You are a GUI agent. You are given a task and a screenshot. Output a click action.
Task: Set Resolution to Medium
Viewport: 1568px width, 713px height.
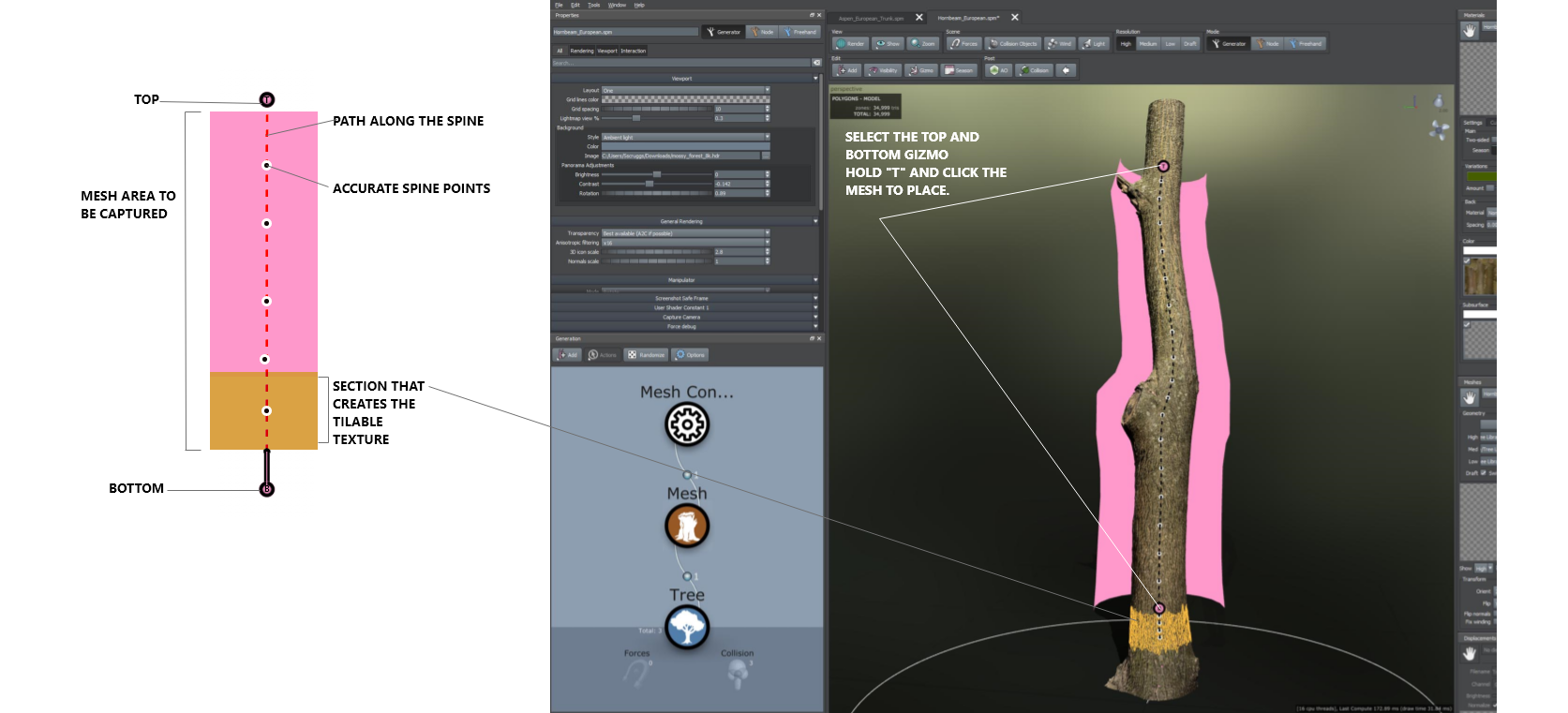pos(1148,43)
